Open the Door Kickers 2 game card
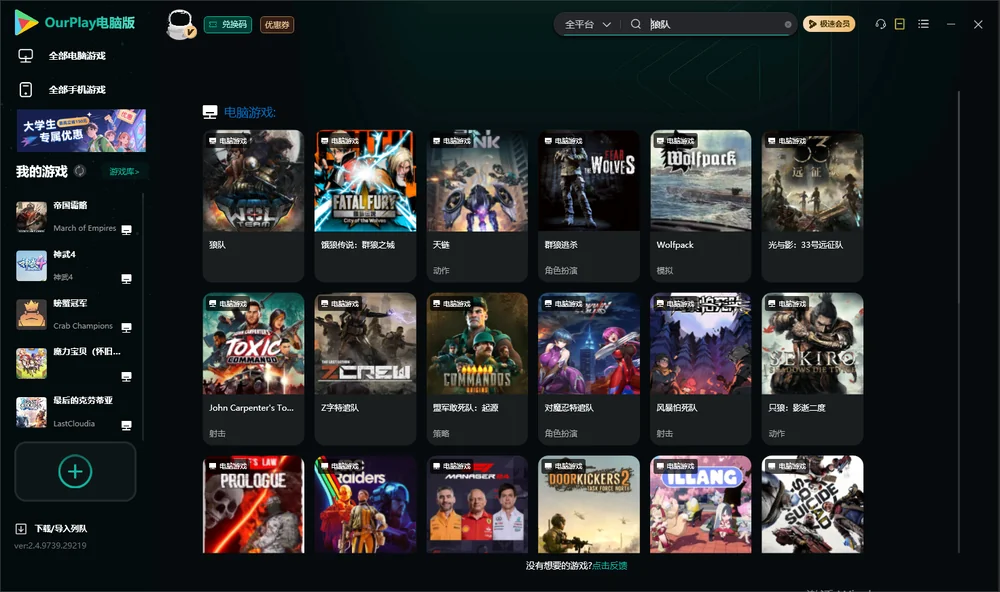 [x=589, y=504]
